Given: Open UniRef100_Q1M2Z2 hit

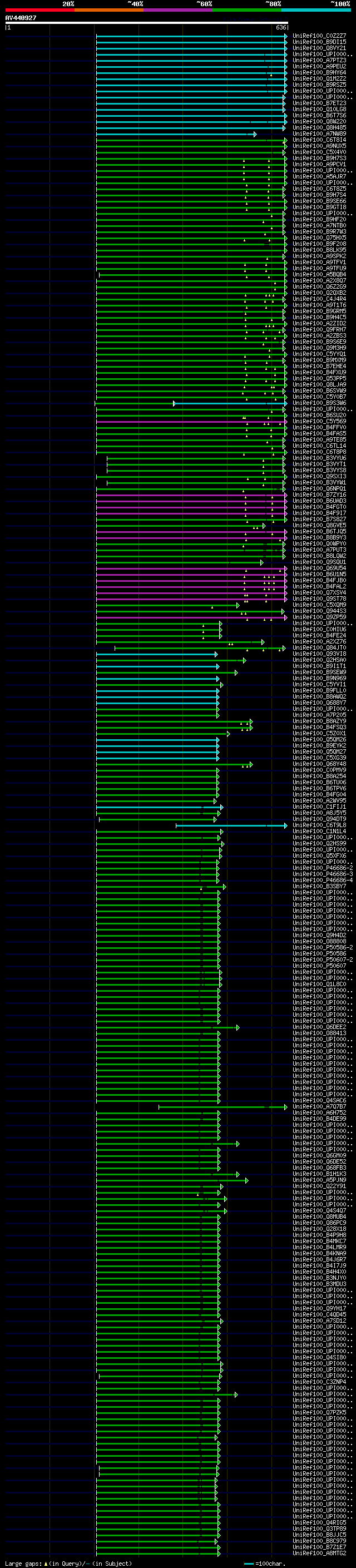Looking at the screenshot, I should pos(319,78).
